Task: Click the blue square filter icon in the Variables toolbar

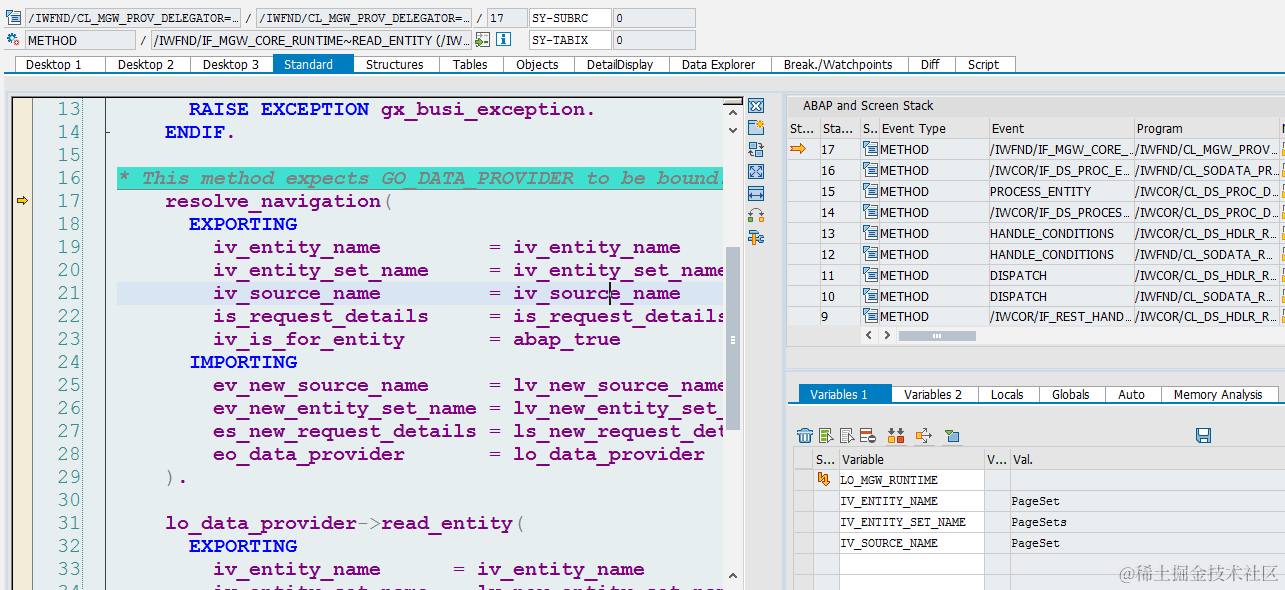Action: click(x=952, y=435)
